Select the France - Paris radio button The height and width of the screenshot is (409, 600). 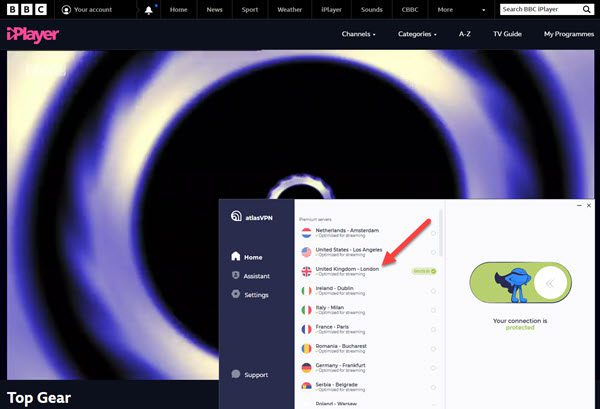[x=433, y=329]
